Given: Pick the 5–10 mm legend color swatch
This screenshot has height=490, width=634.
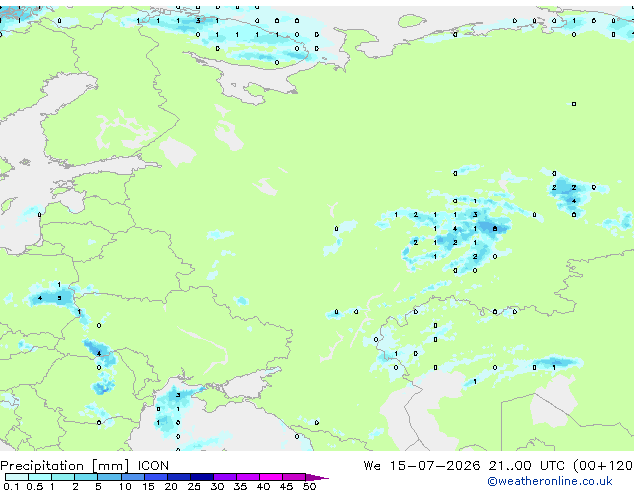Looking at the screenshot, I should [x=109, y=477].
